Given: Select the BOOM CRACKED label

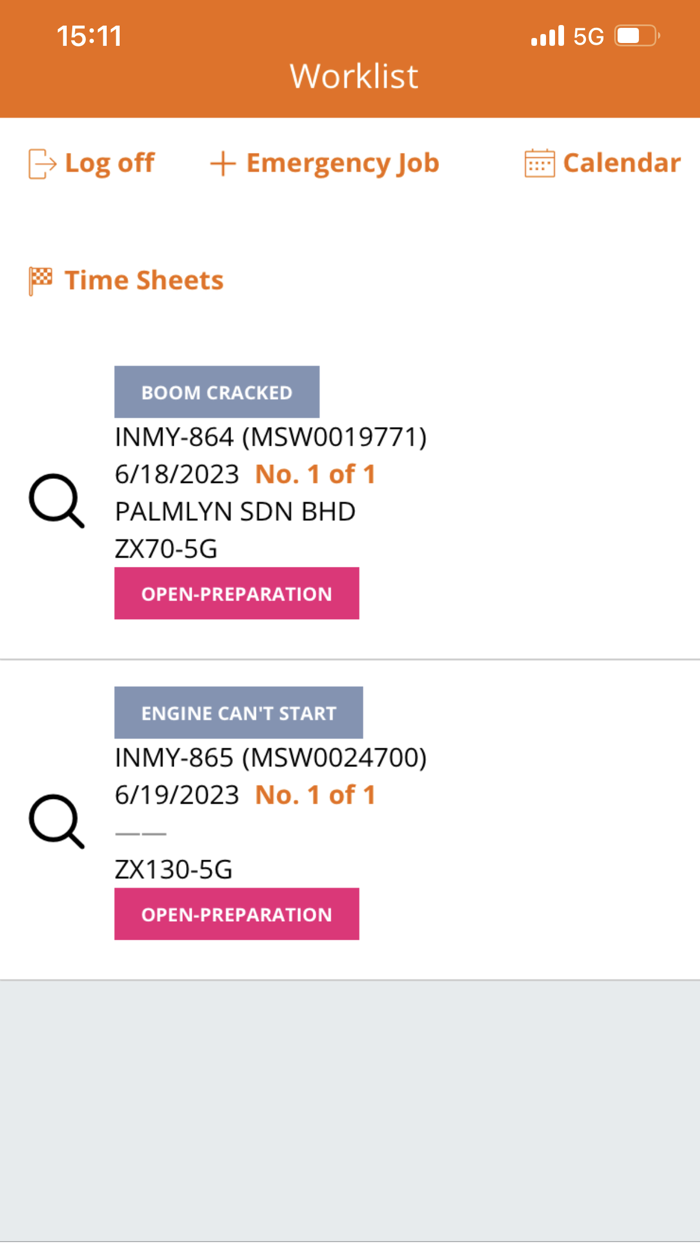Looking at the screenshot, I should (x=217, y=392).
